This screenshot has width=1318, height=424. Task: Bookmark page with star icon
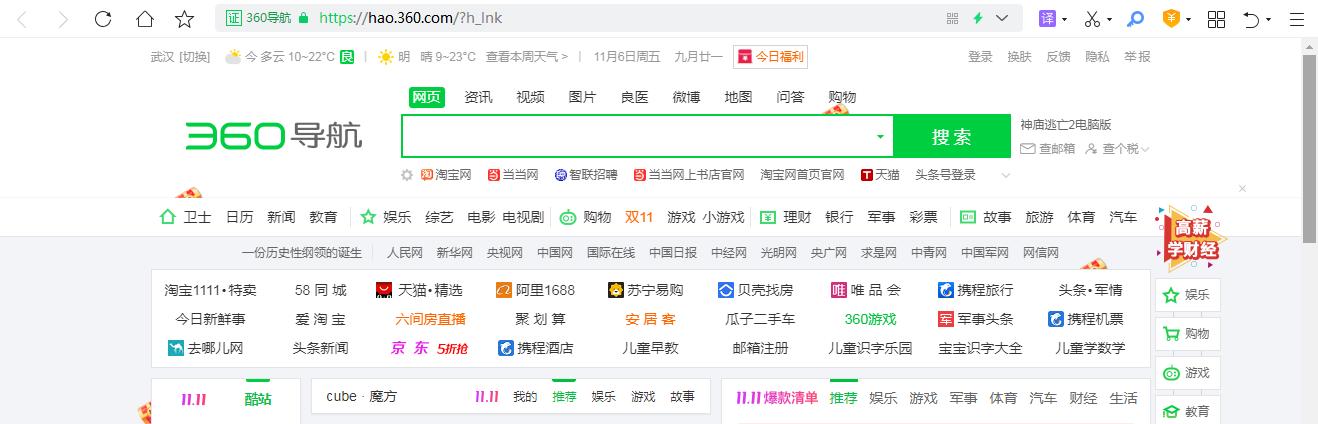184,19
